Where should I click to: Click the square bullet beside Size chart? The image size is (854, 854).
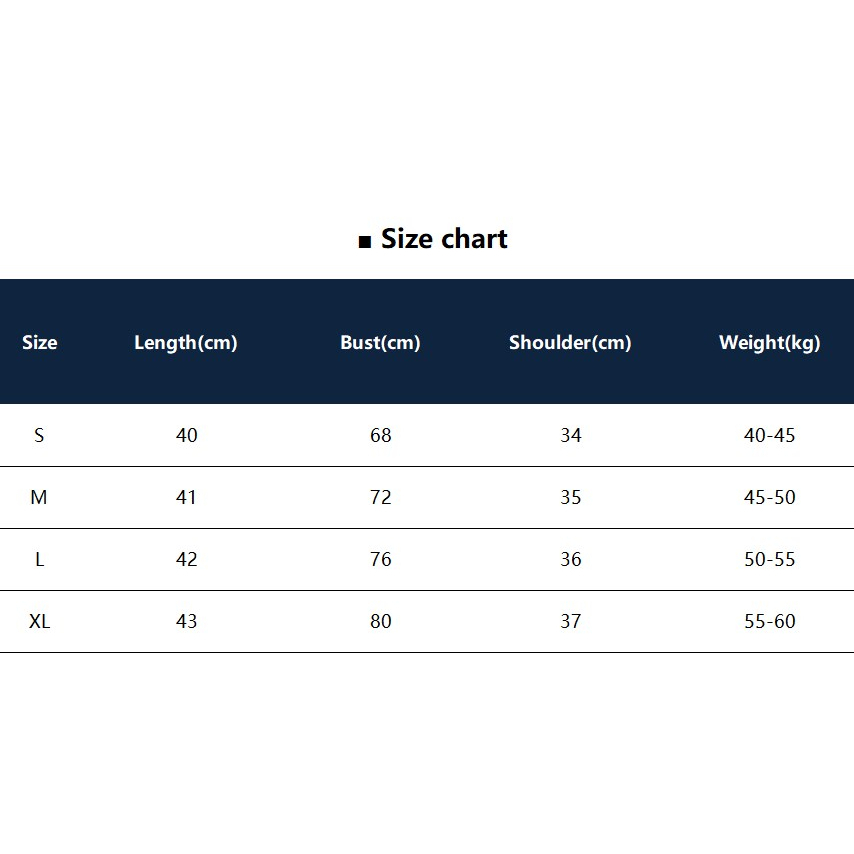coord(364,242)
